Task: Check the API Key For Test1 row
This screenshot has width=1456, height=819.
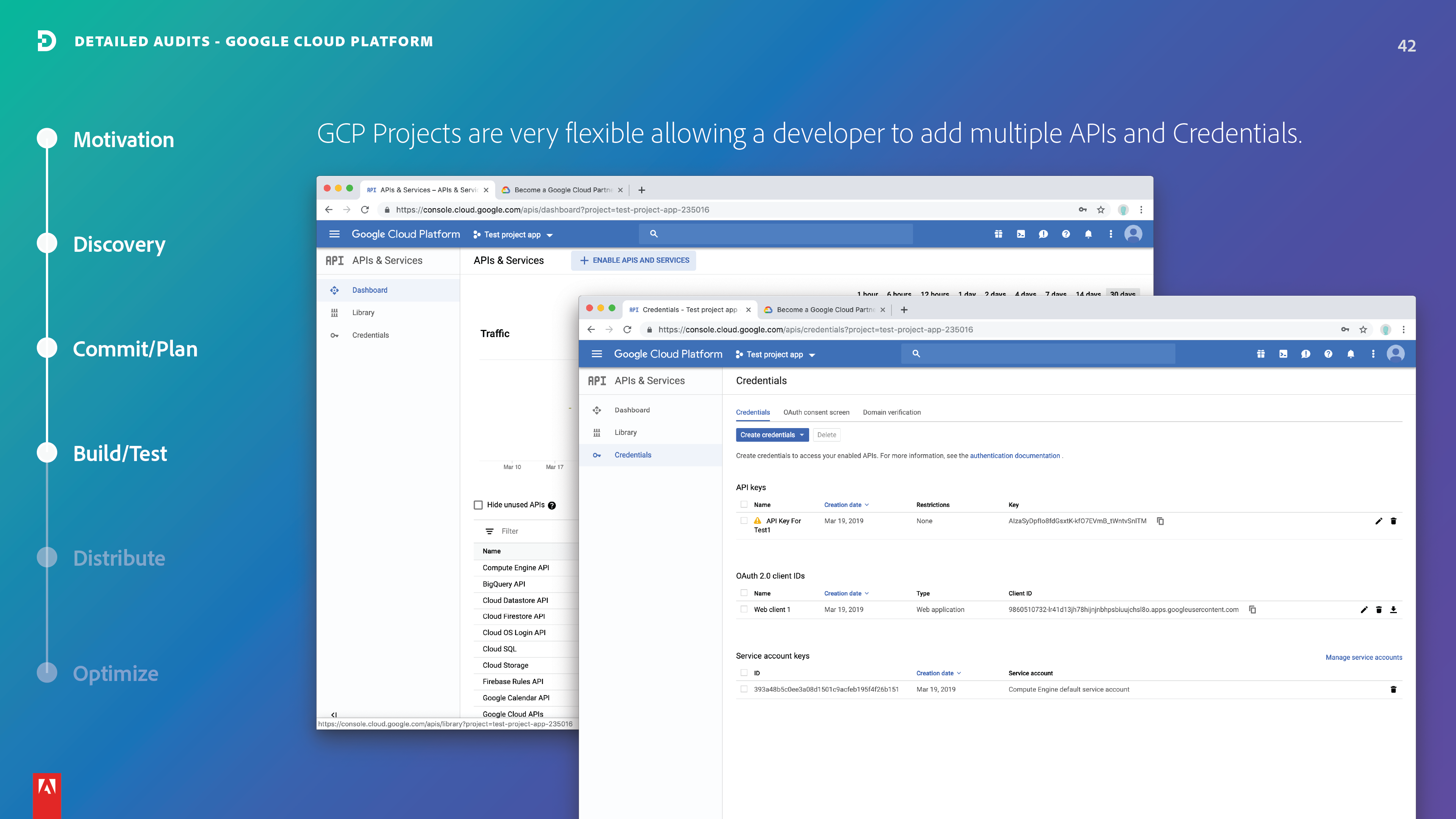Action: coord(744,521)
